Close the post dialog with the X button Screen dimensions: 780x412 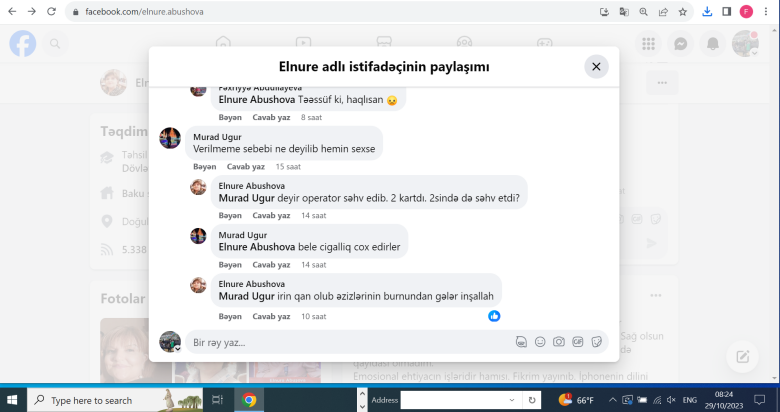click(x=596, y=67)
